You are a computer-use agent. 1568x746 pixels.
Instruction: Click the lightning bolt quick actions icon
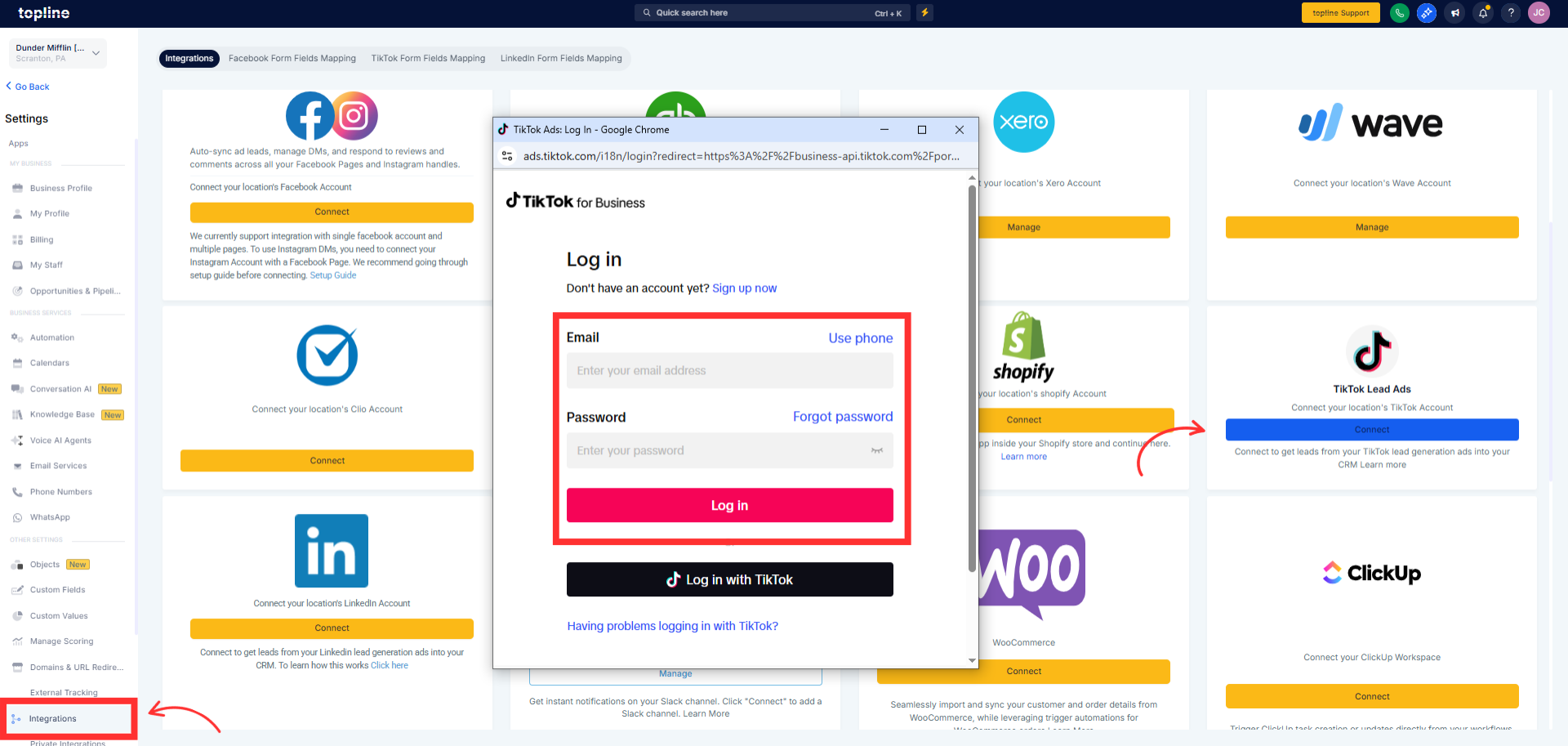pos(924,13)
